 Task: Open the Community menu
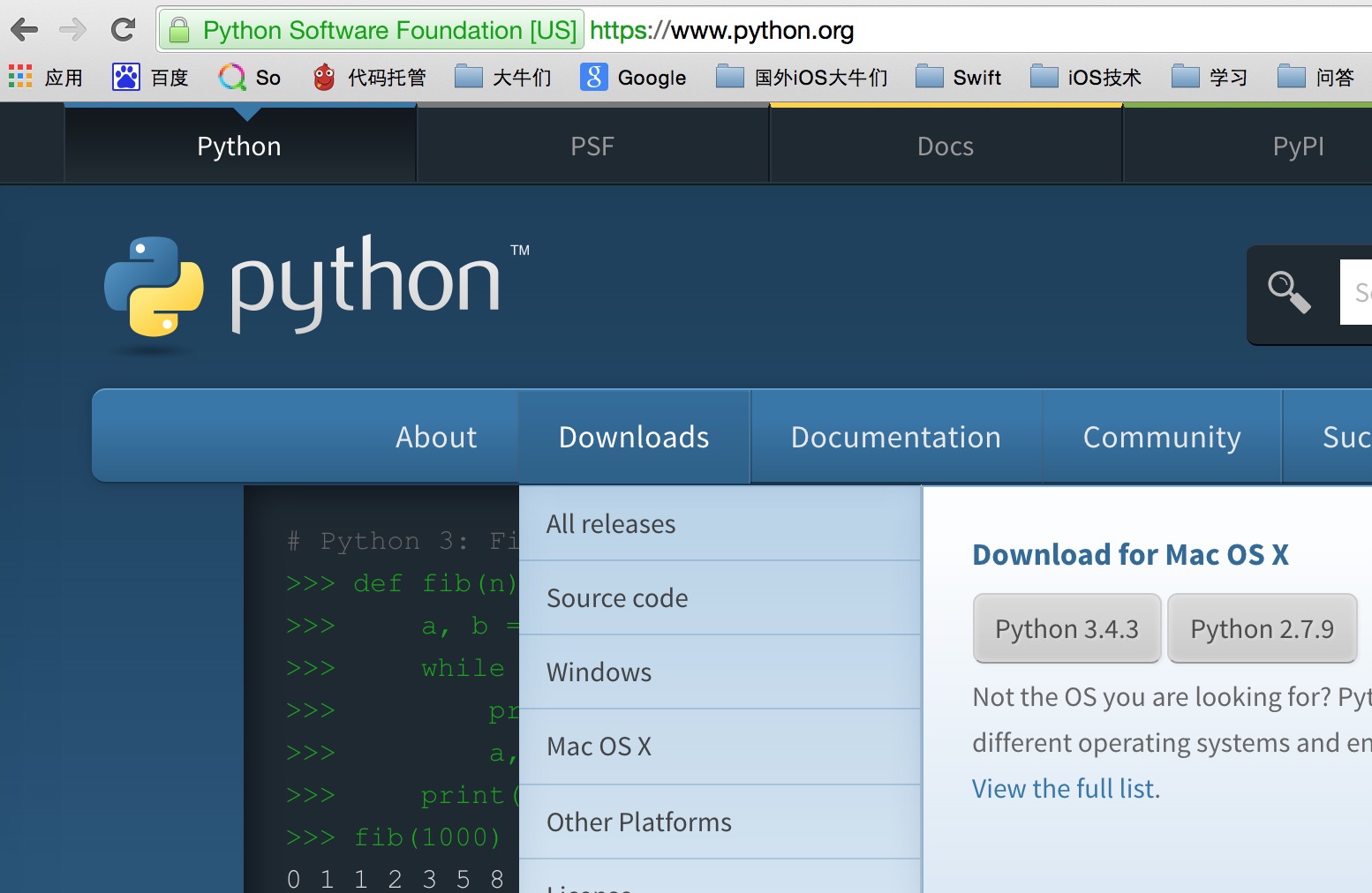[x=1162, y=437]
